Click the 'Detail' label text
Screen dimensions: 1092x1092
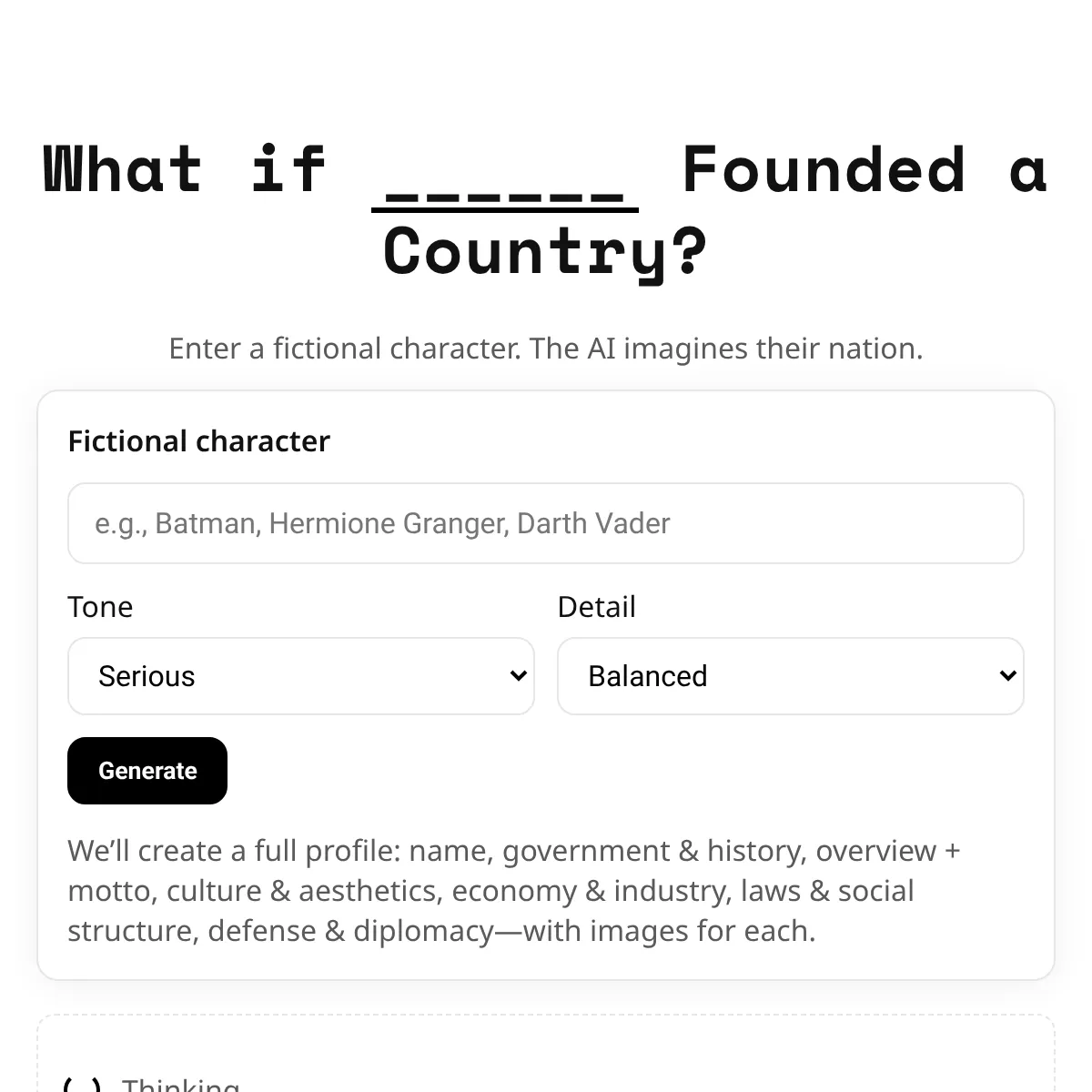tap(596, 607)
